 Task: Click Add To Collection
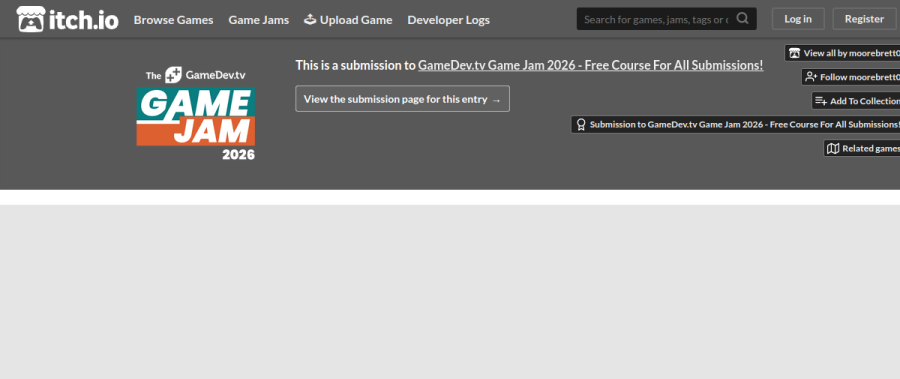tap(856, 101)
